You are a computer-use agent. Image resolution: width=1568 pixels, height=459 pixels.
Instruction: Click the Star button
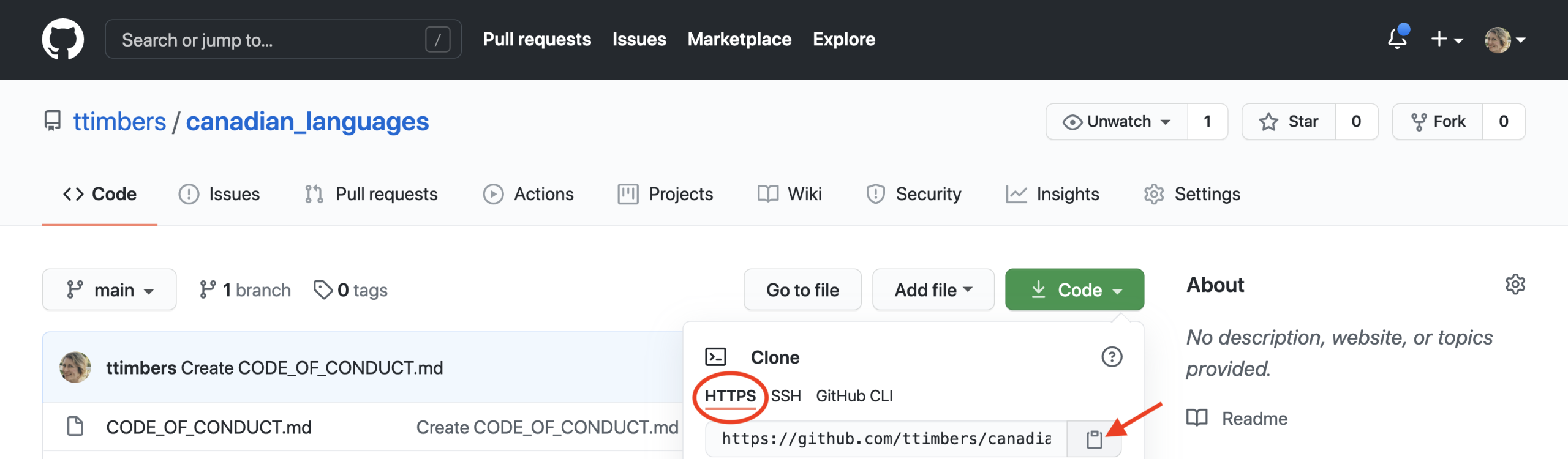1289,122
